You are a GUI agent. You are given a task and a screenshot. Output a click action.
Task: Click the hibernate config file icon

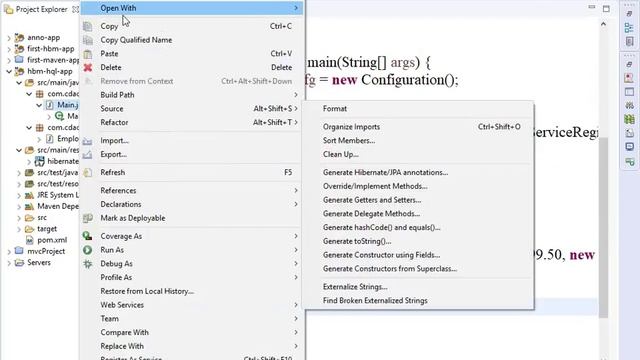point(40,161)
